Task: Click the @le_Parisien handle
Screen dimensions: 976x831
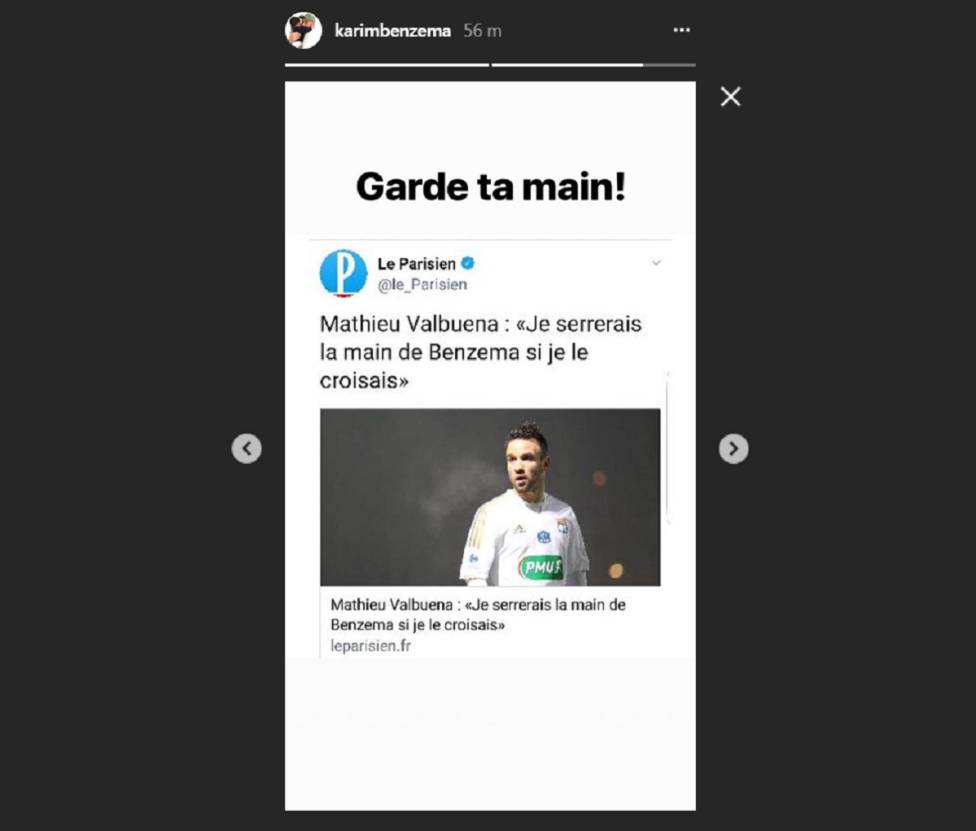Action: point(422,284)
